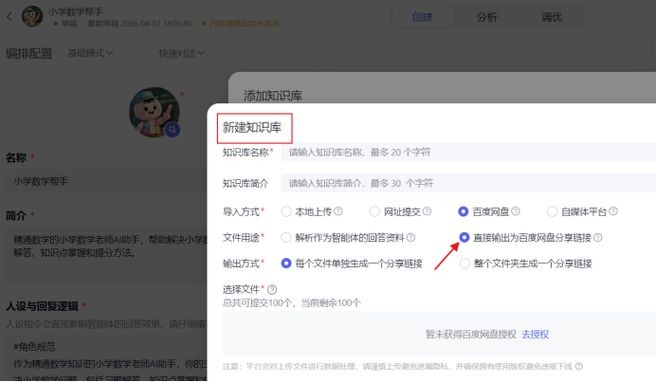656x382 pixels.
Task: Show help icon next to 选择文件
Action: [272, 290]
